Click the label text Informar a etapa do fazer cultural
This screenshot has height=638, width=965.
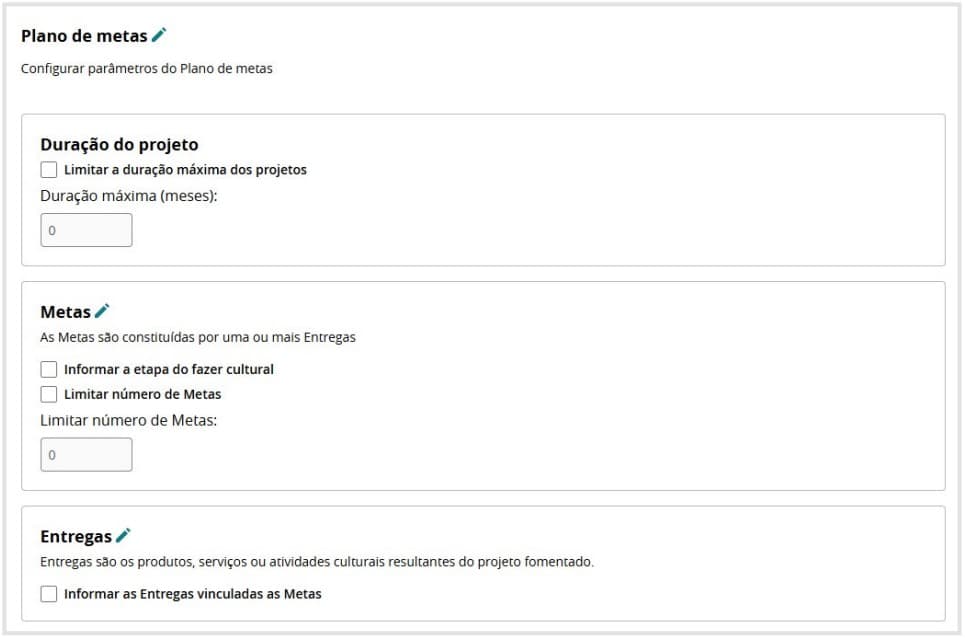tap(168, 369)
